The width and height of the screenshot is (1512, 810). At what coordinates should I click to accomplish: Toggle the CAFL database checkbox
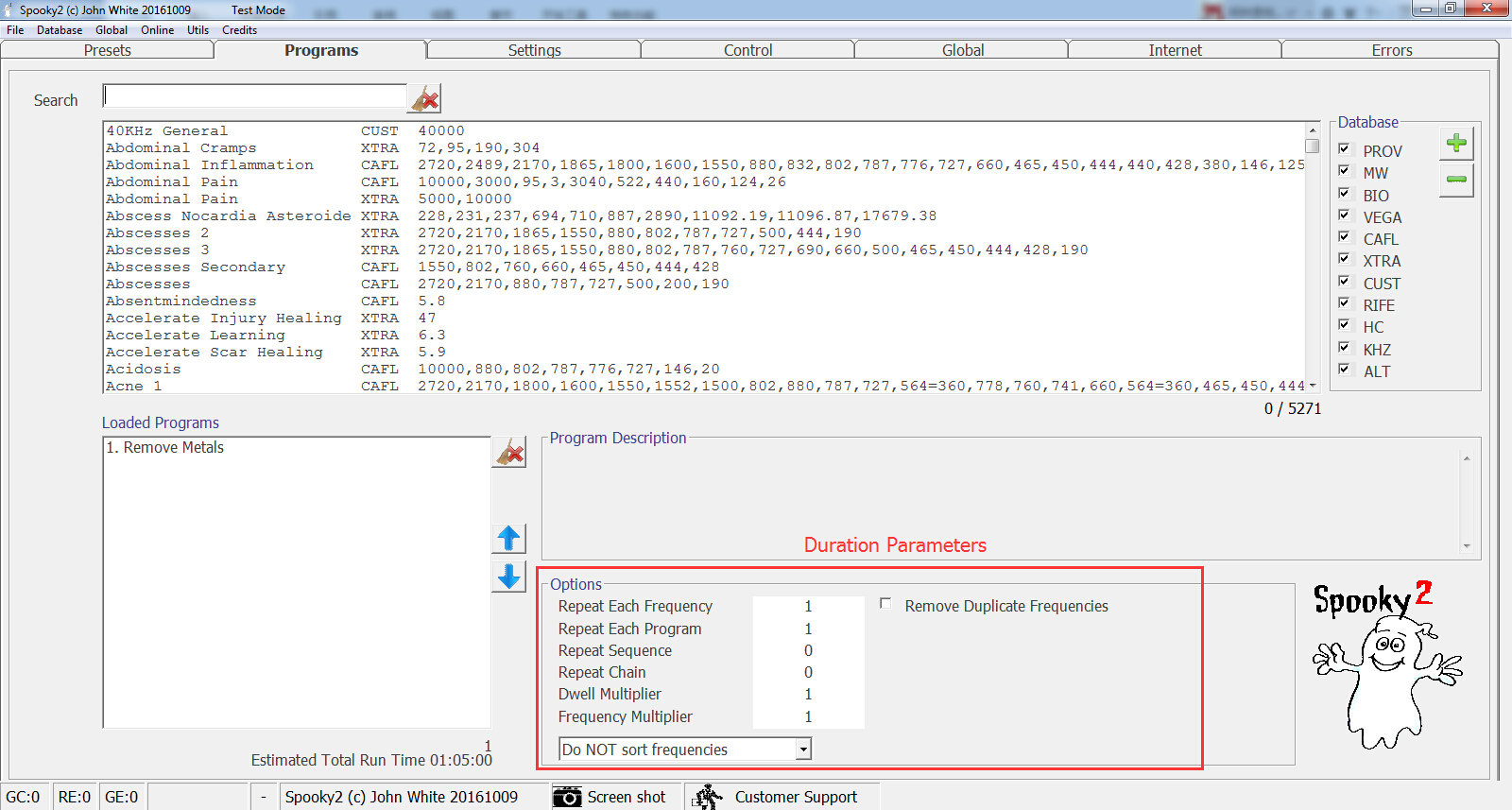[x=1344, y=237]
